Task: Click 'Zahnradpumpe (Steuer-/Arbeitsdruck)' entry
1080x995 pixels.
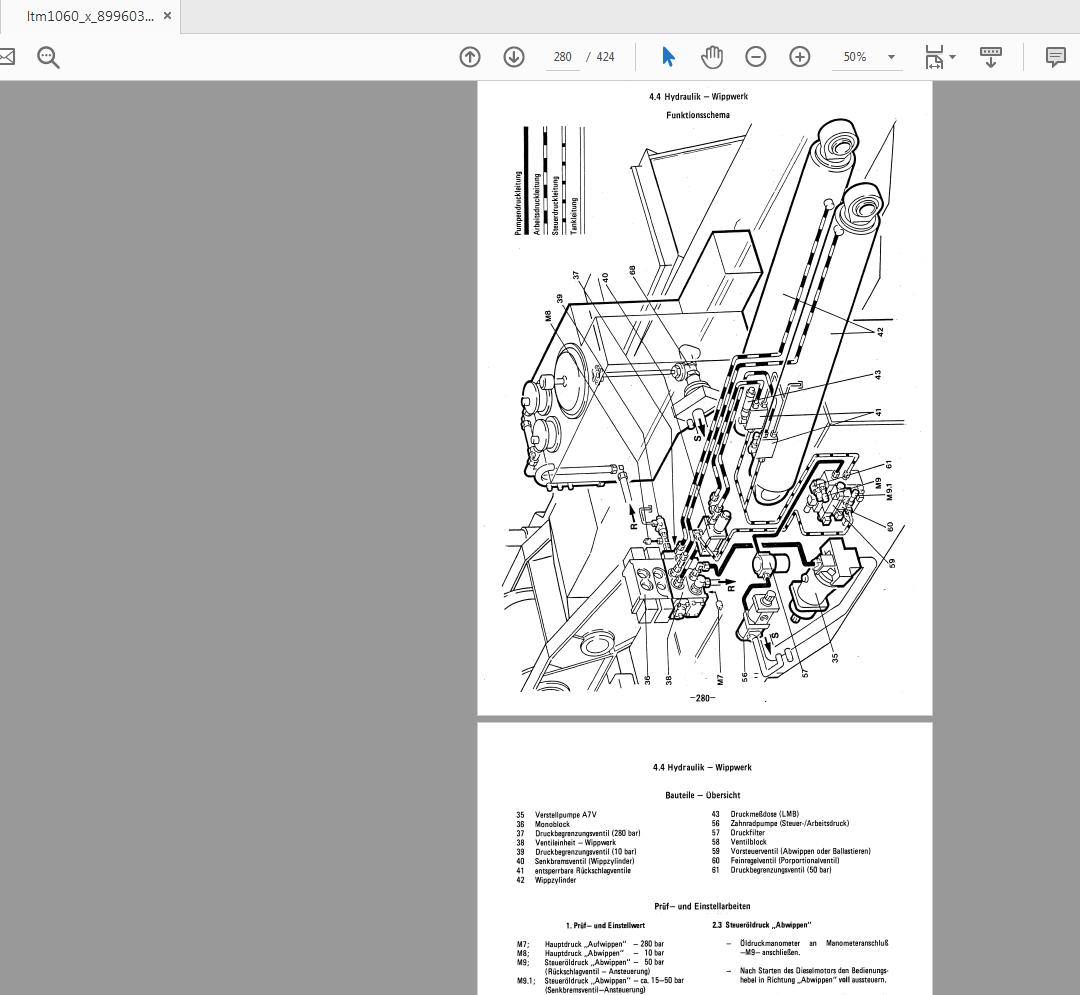Action: [x=790, y=823]
